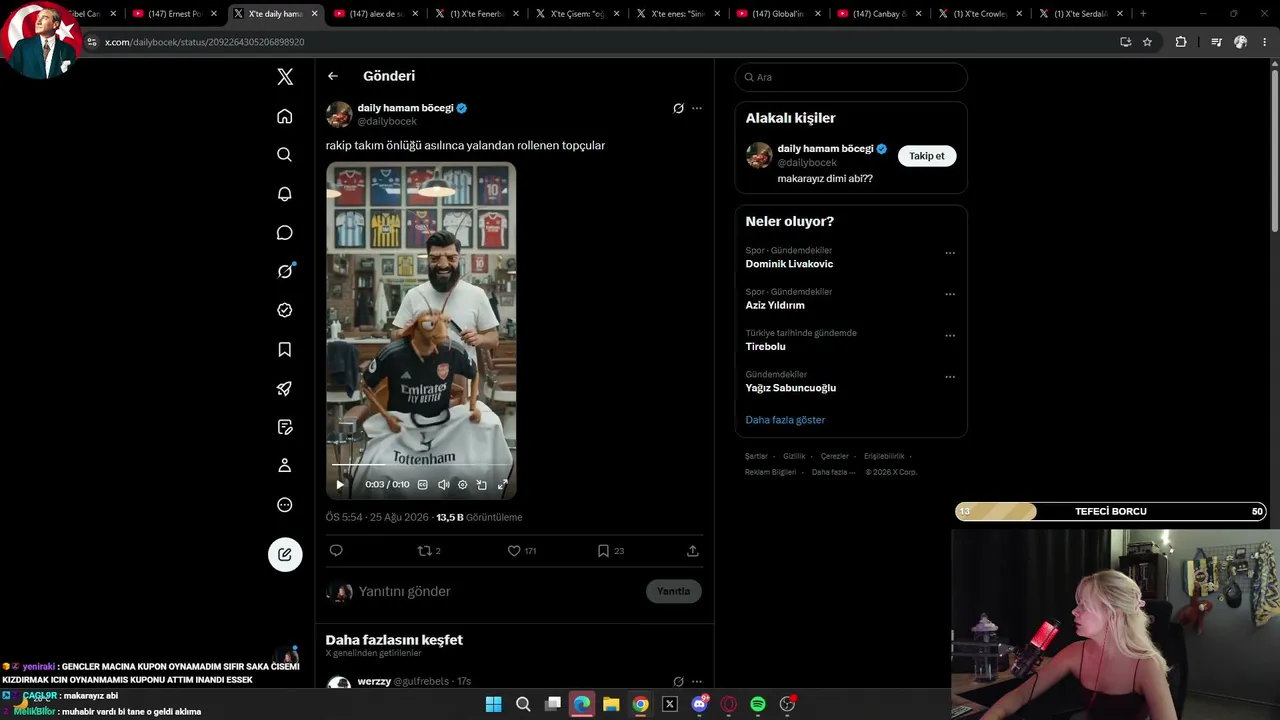Open options for the Dominik Livakovic trend
Screen dimensions: 1280x720
tap(950, 253)
